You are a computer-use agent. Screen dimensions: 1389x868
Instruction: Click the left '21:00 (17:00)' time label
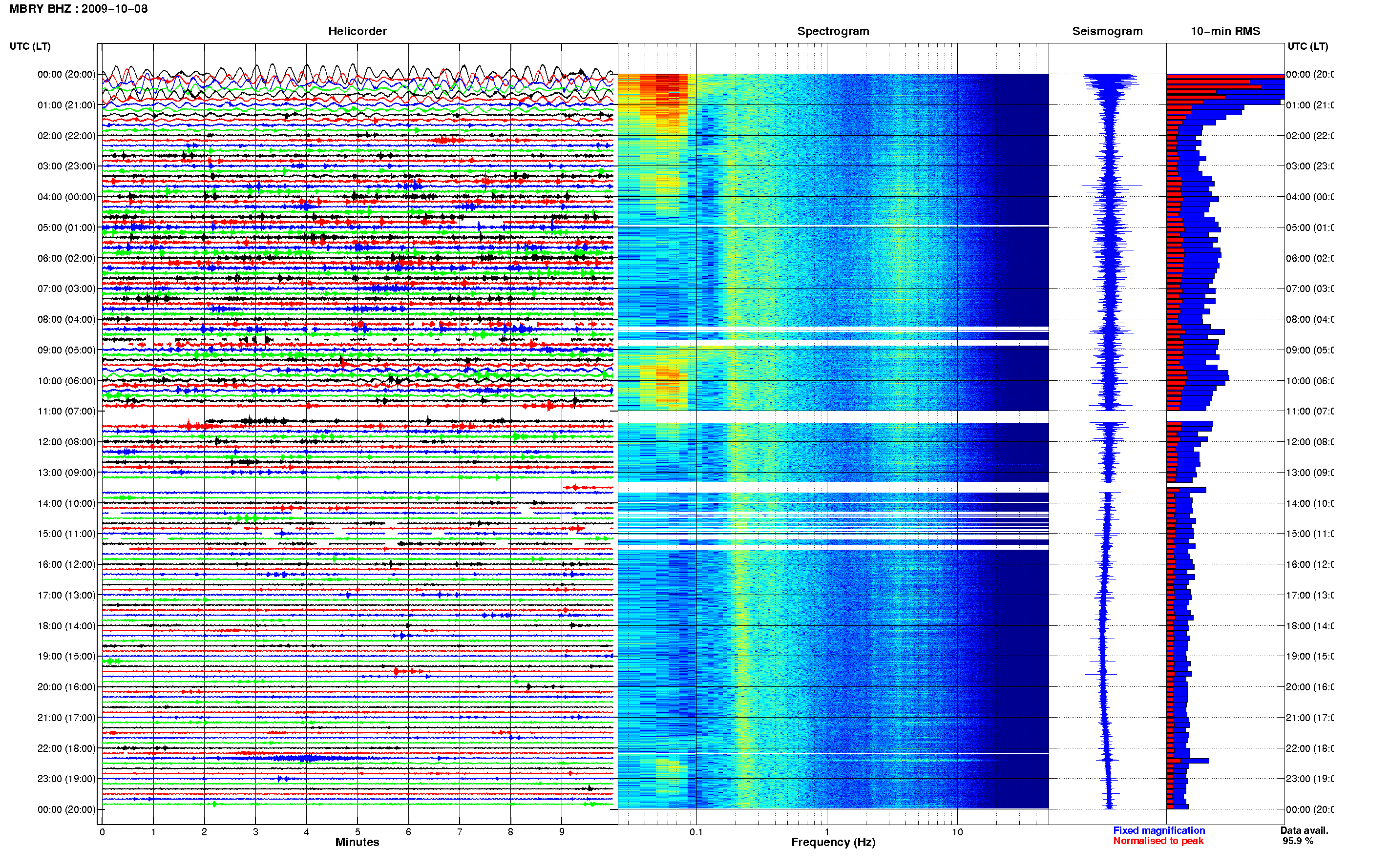coord(66,718)
